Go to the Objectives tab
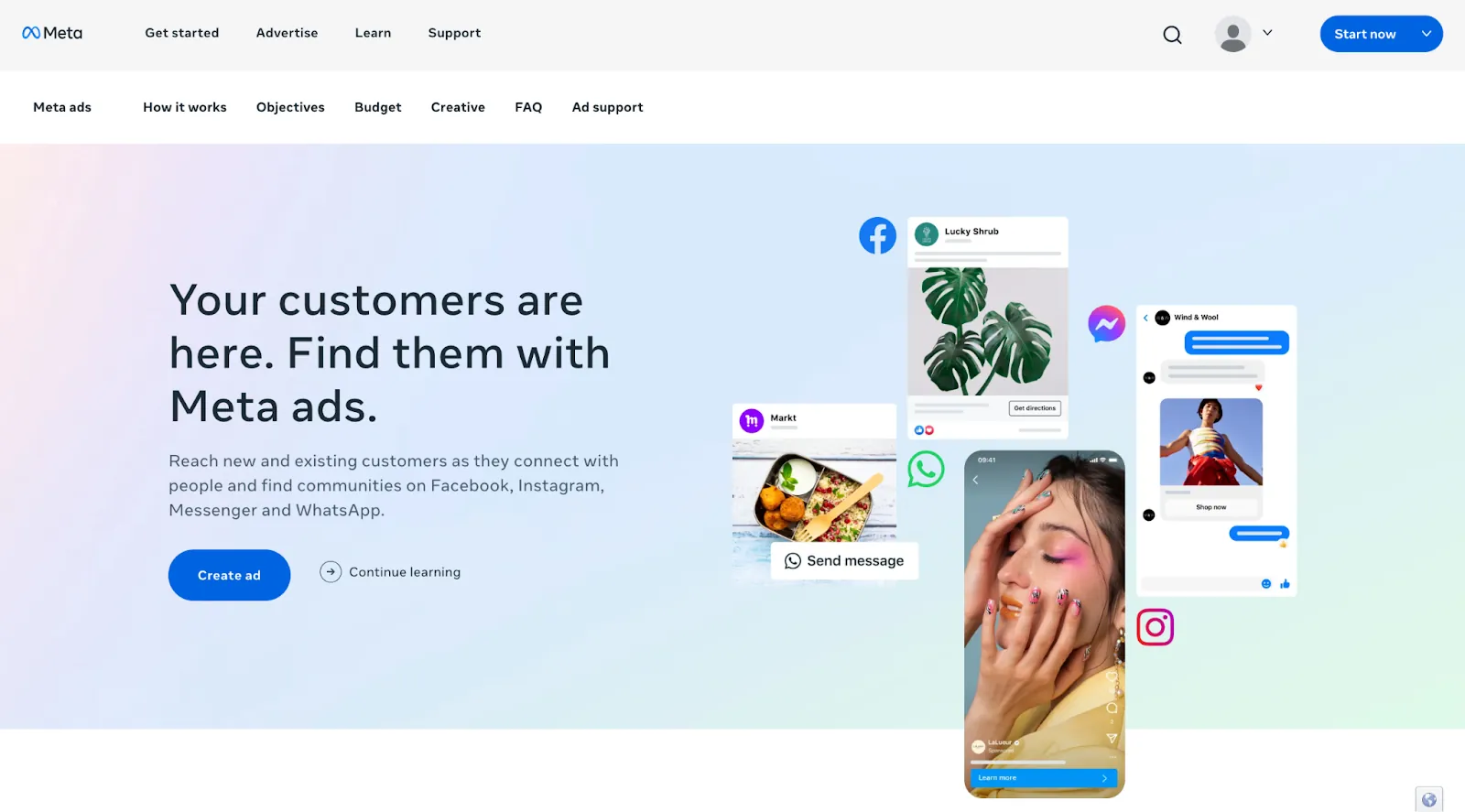 tap(290, 107)
